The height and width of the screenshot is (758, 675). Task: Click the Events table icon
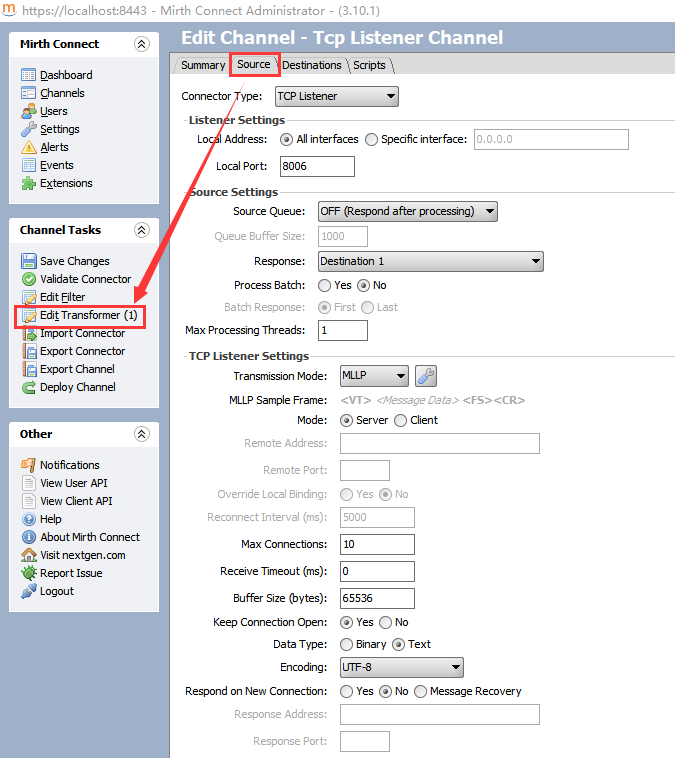29,165
